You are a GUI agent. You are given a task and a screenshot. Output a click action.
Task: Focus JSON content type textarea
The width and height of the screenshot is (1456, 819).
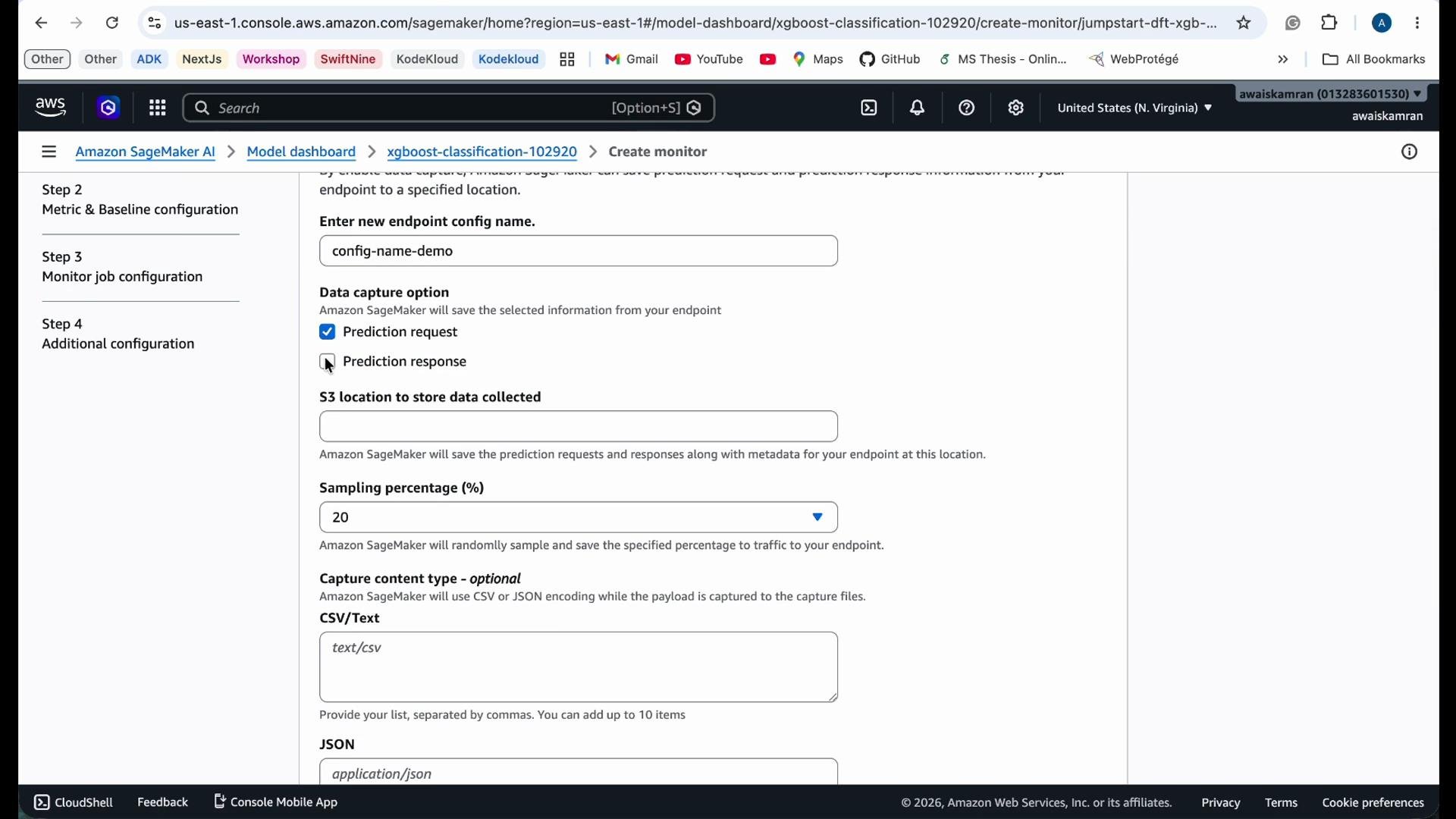click(x=579, y=772)
